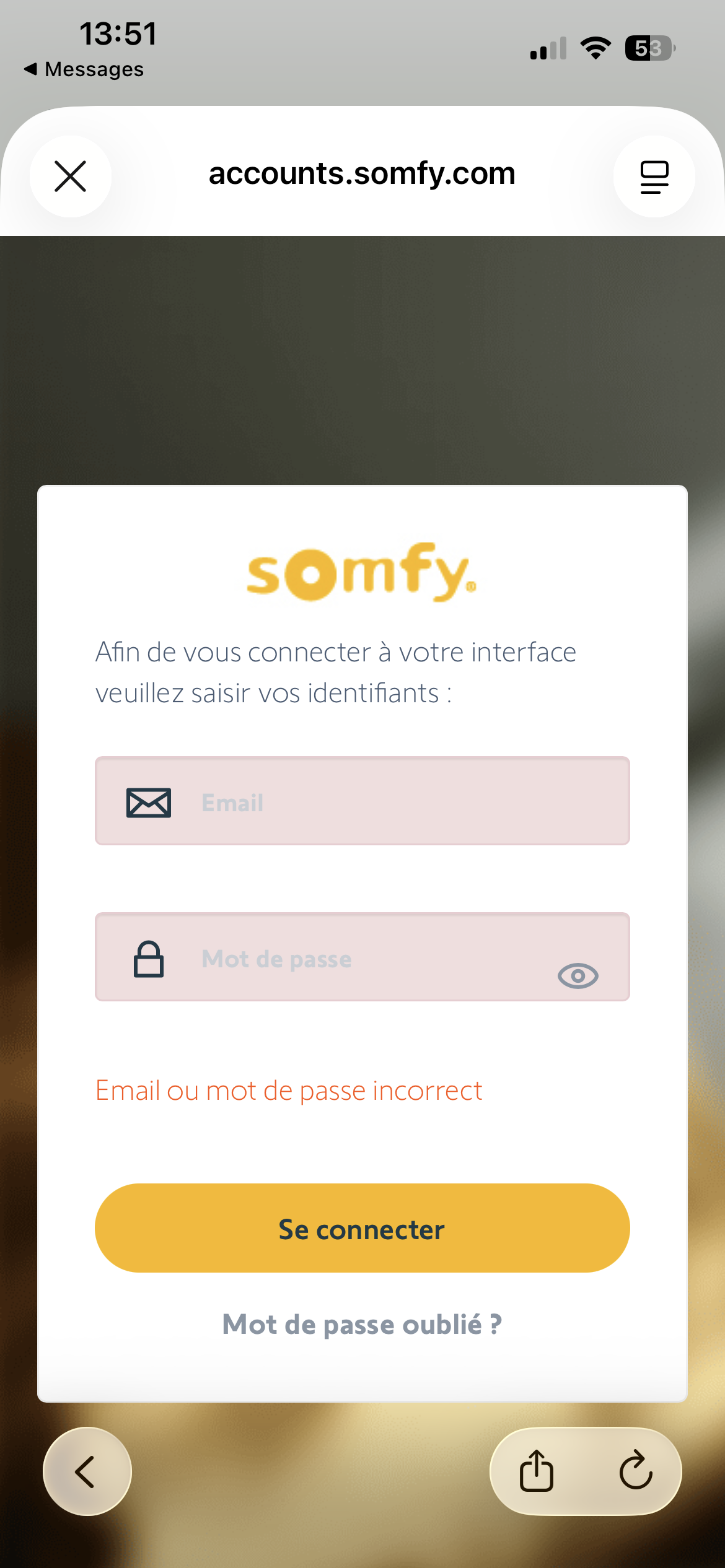
Task: Open the Mot de passe oublié link
Action: coord(362,1325)
